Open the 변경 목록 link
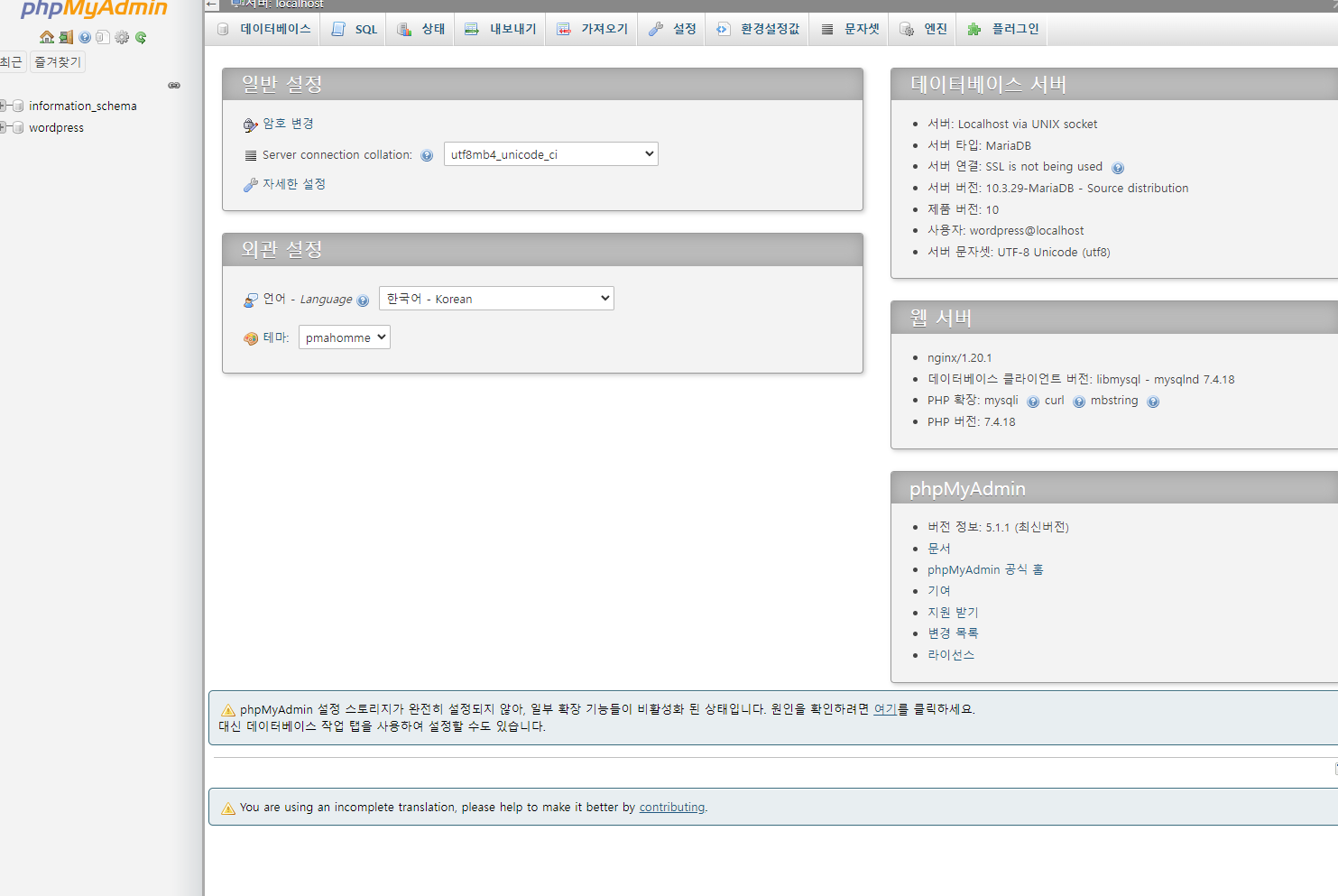Image resolution: width=1338 pixels, height=896 pixels. click(953, 633)
